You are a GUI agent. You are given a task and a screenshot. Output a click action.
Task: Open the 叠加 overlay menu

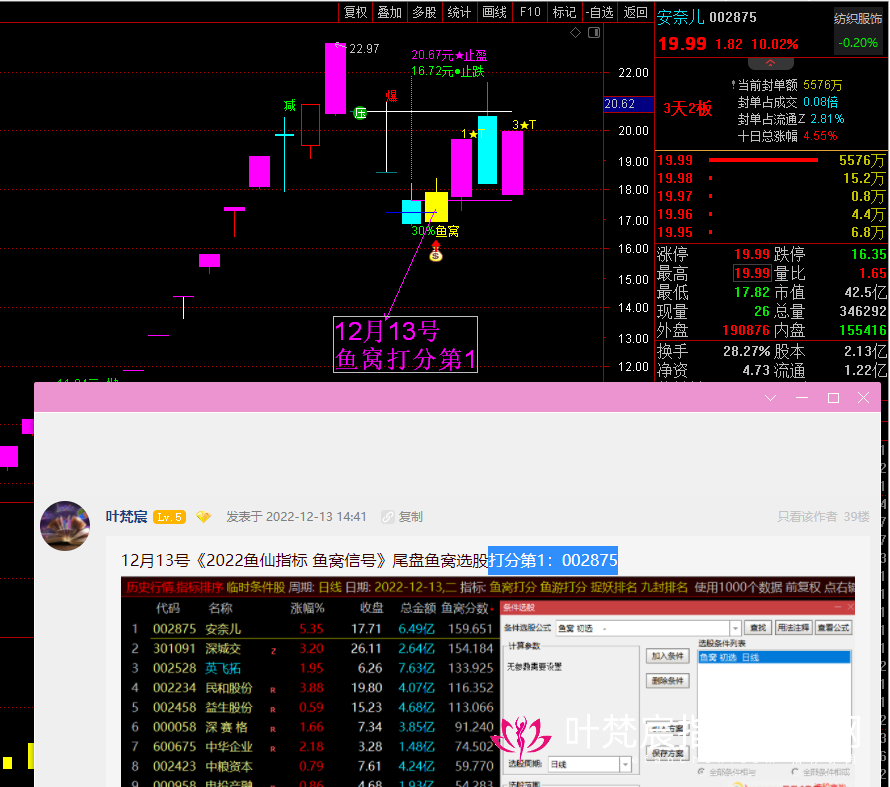(x=389, y=12)
